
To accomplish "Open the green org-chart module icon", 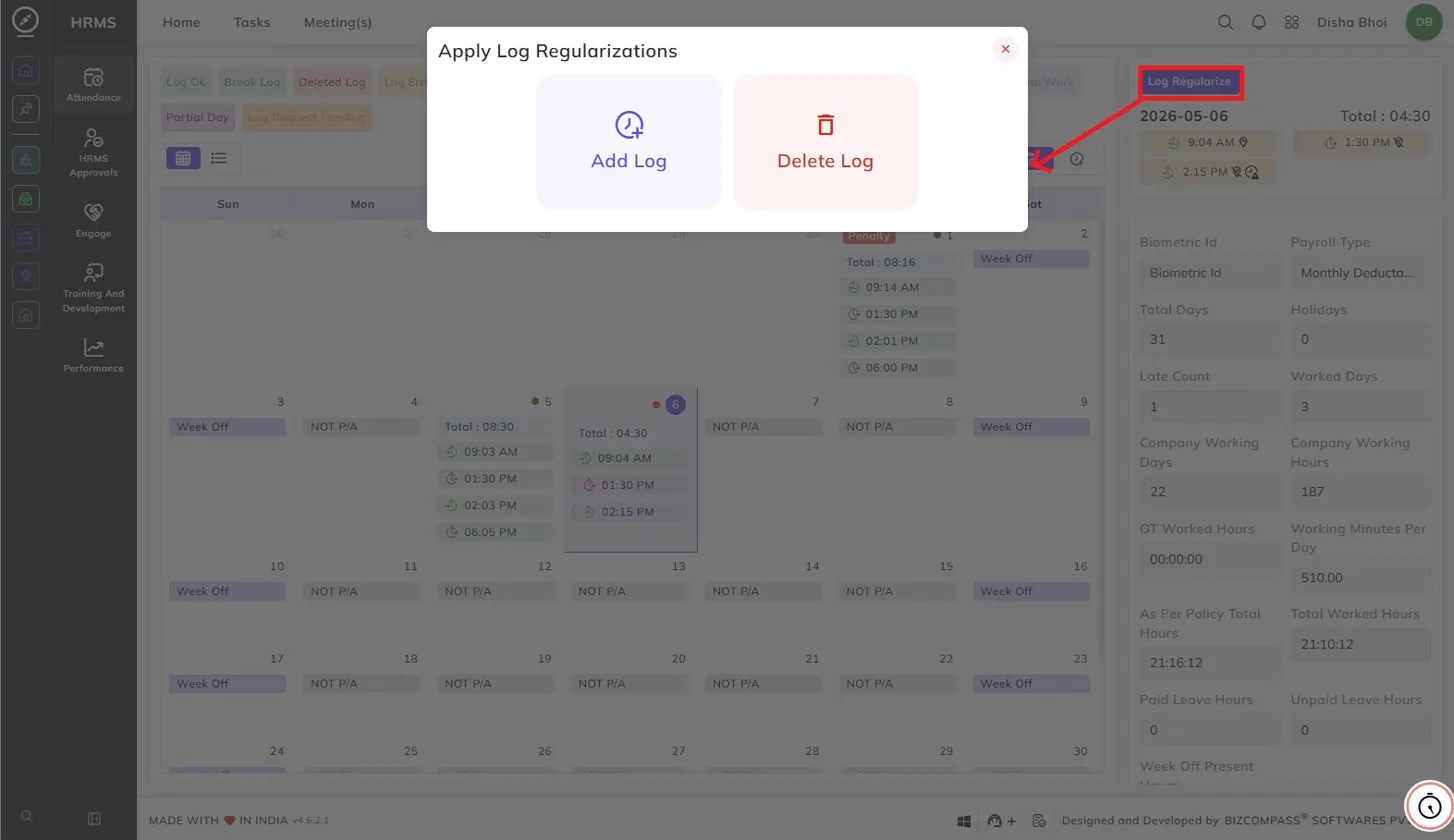I will 27,158.
